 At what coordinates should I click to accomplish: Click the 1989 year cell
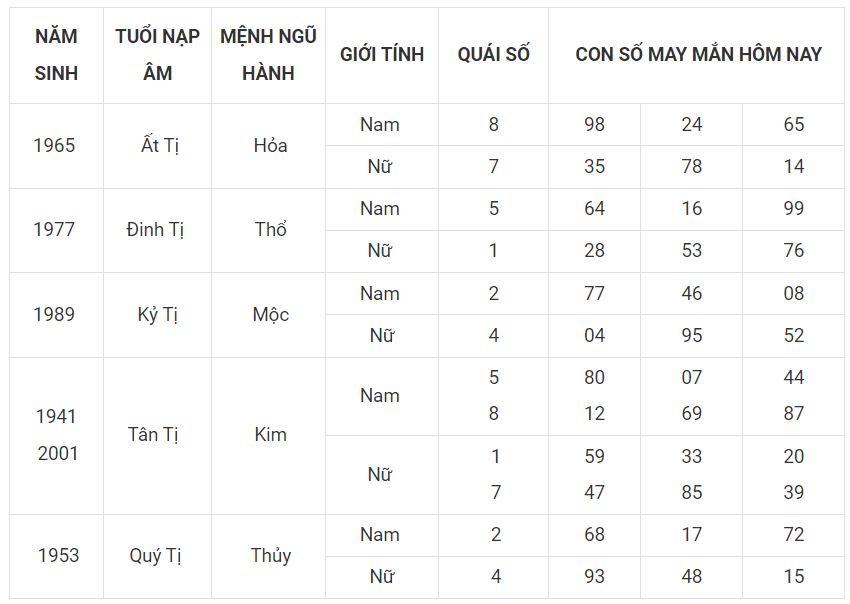click(x=54, y=314)
